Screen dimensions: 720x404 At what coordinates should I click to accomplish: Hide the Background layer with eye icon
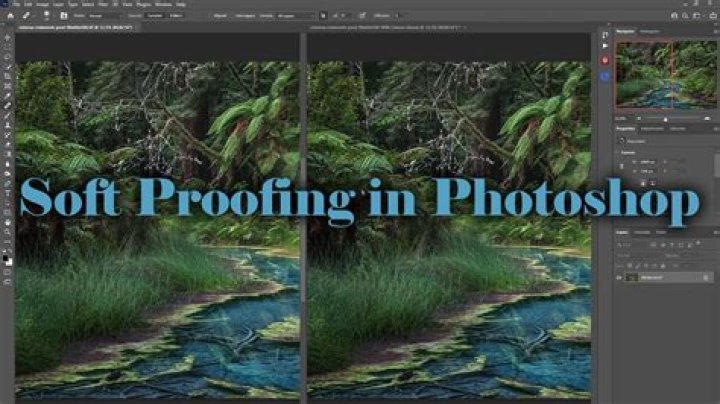point(619,277)
